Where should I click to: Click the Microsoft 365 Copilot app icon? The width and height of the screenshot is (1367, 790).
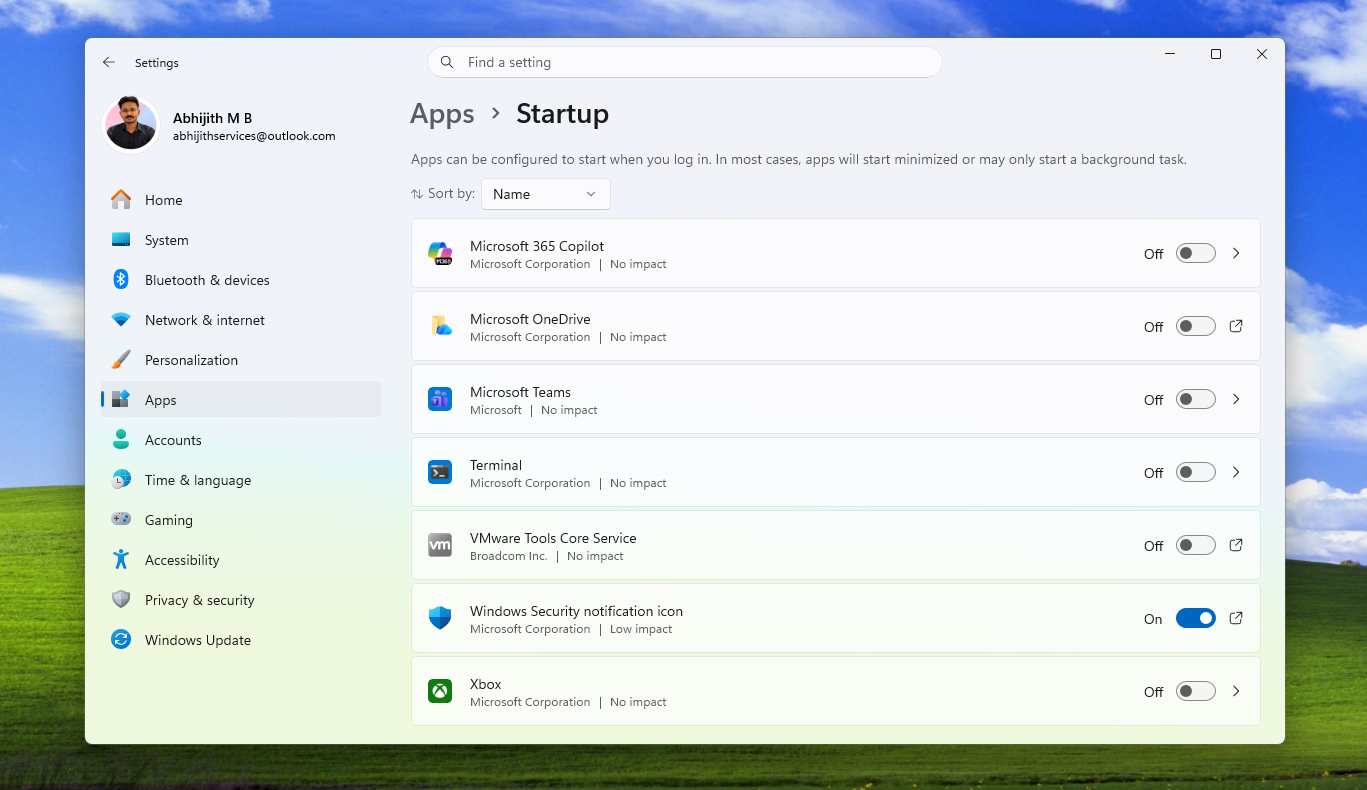tap(440, 253)
